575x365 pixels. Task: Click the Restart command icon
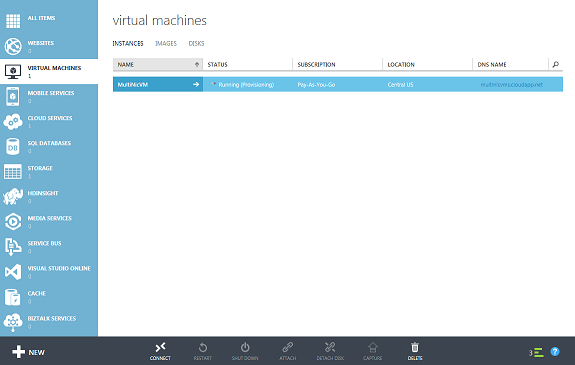pyautogui.click(x=203, y=347)
